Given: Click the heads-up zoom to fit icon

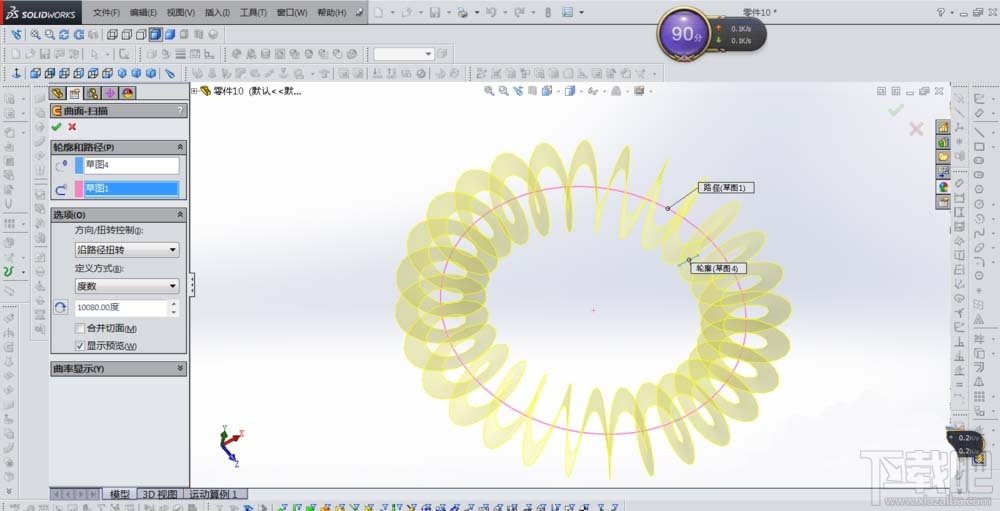Looking at the screenshot, I should click(x=489, y=91).
